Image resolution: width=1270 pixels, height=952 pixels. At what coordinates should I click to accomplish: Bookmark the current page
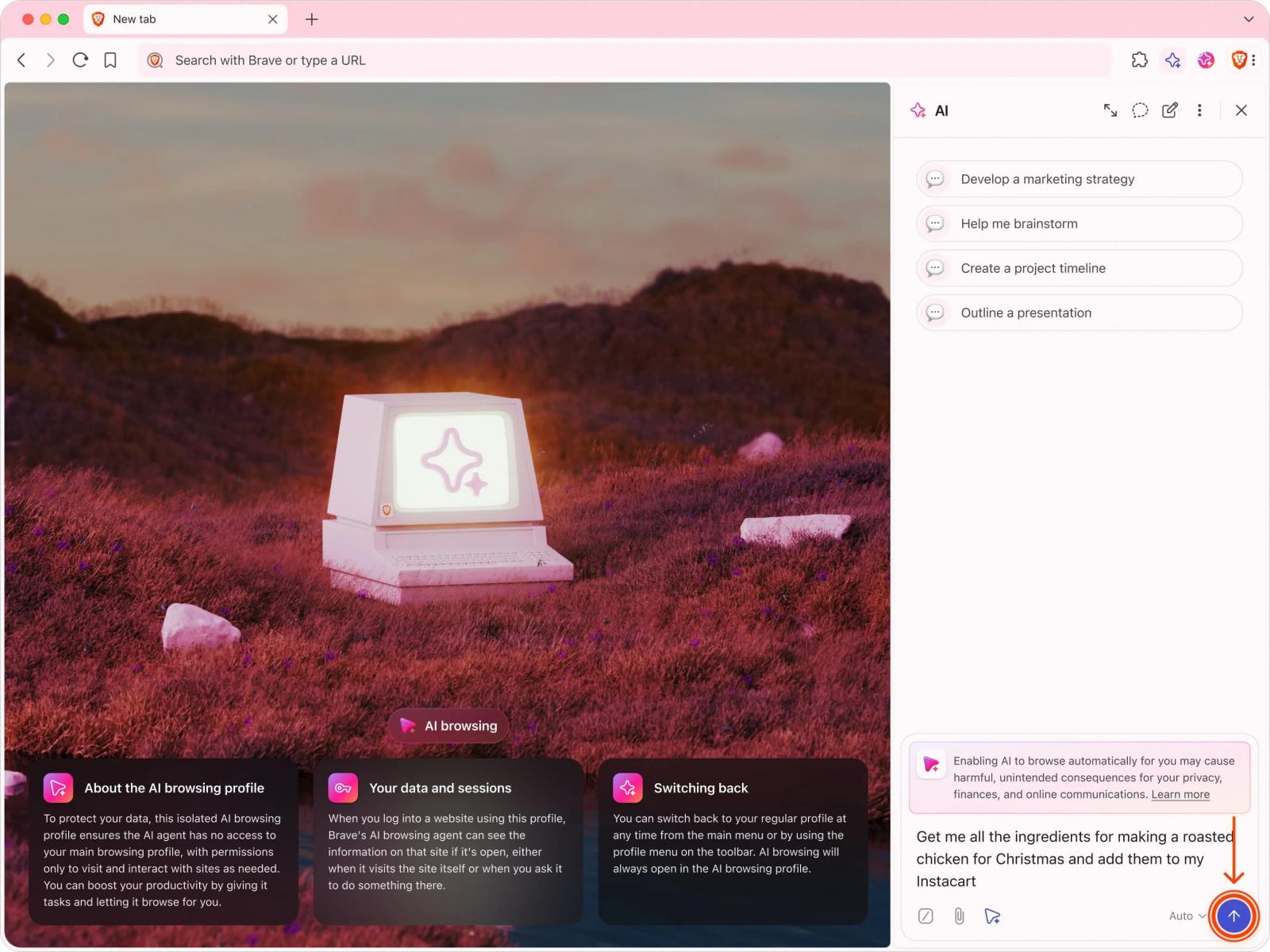110,59
